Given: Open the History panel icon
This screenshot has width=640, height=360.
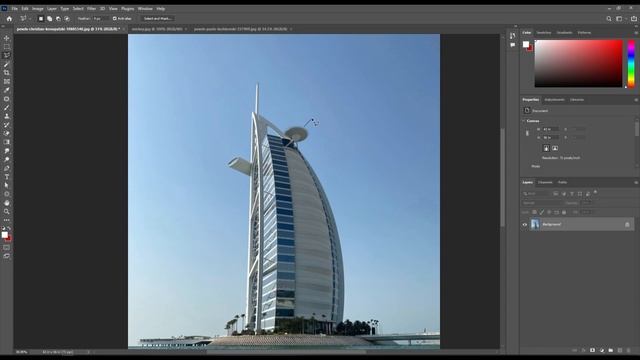Looking at the screenshot, I should [x=513, y=36].
